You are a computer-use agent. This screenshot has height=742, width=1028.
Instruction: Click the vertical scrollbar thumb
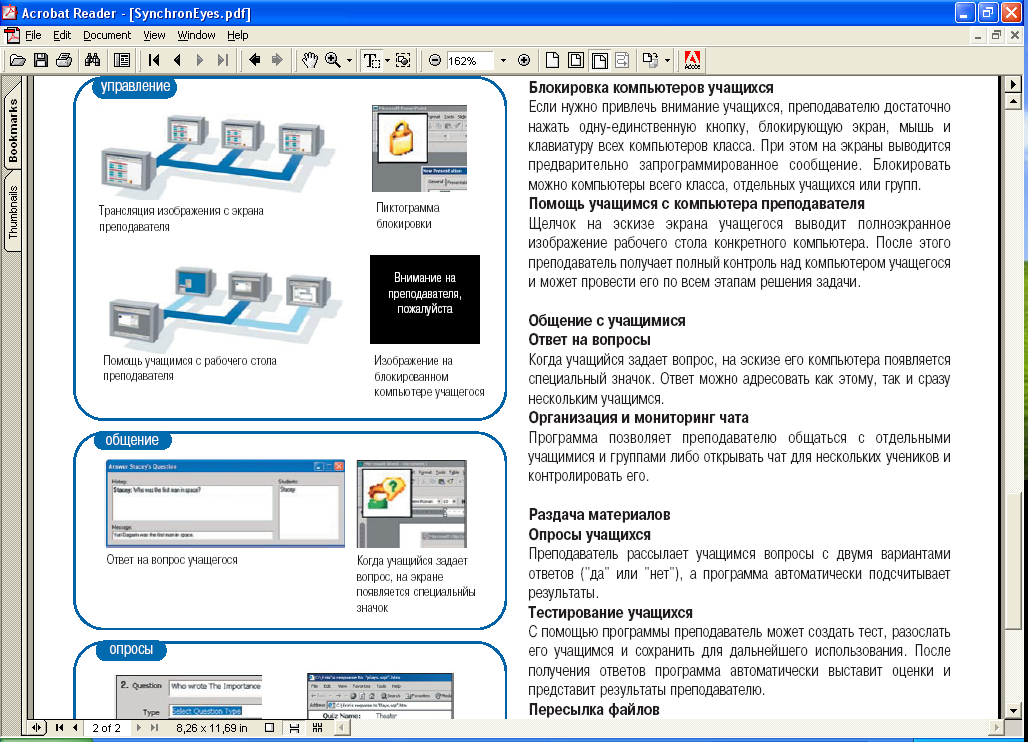[1014, 561]
